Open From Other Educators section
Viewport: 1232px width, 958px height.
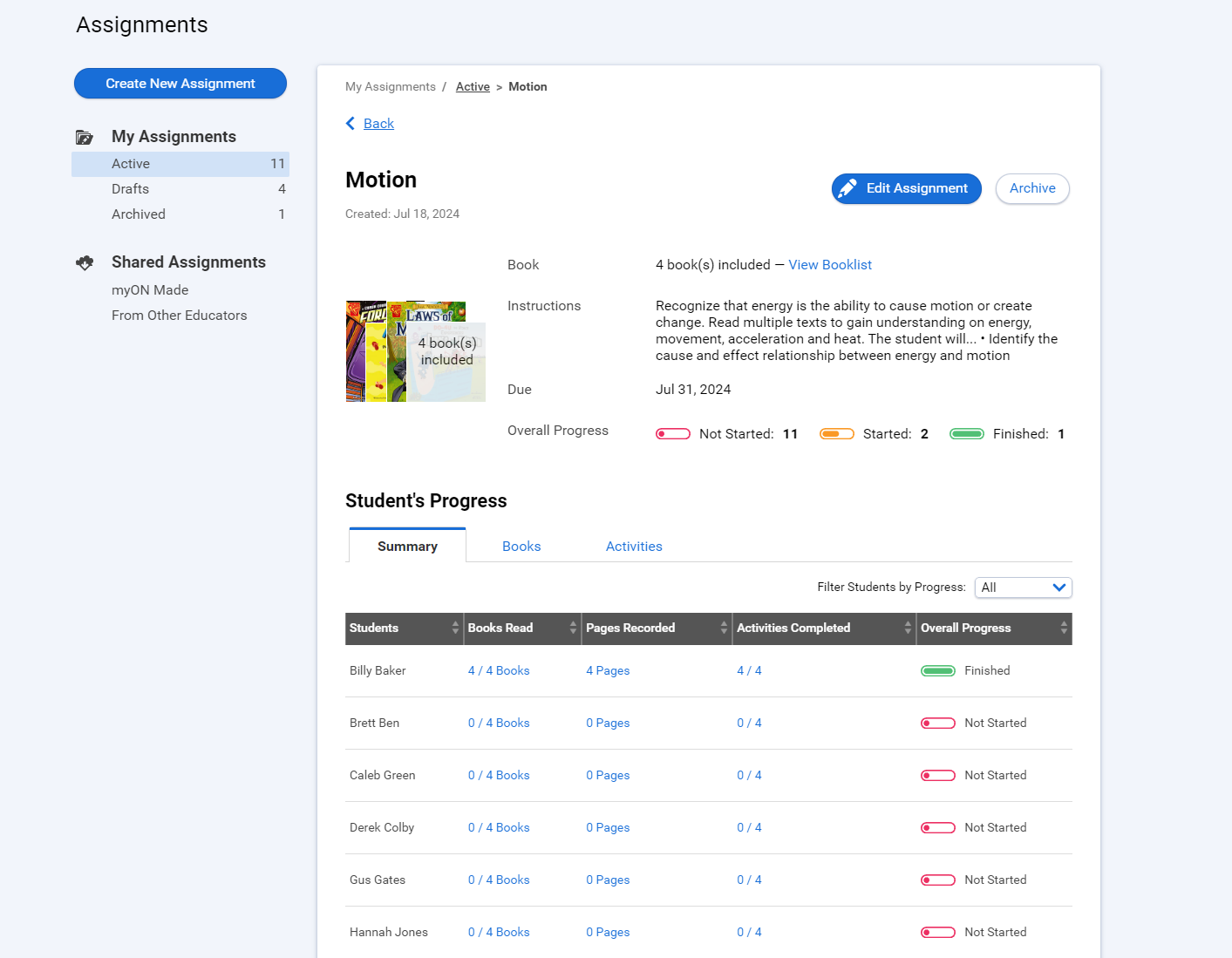click(x=179, y=315)
